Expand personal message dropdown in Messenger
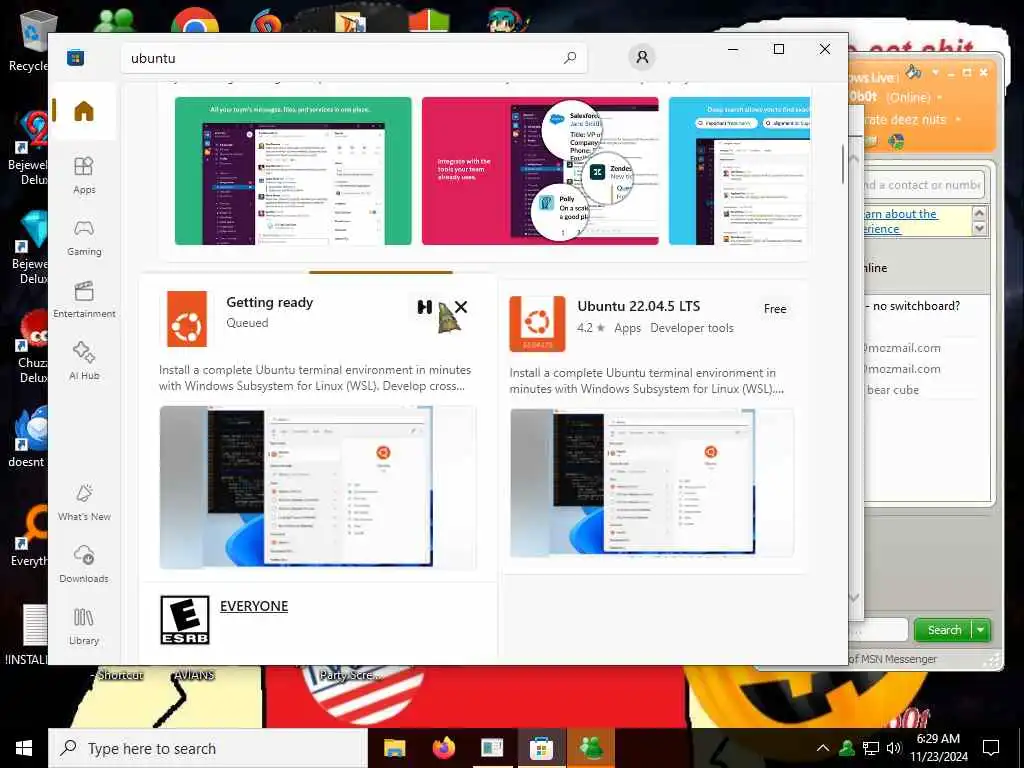This screenshot has height=768, width=1024. coord(958,120)
